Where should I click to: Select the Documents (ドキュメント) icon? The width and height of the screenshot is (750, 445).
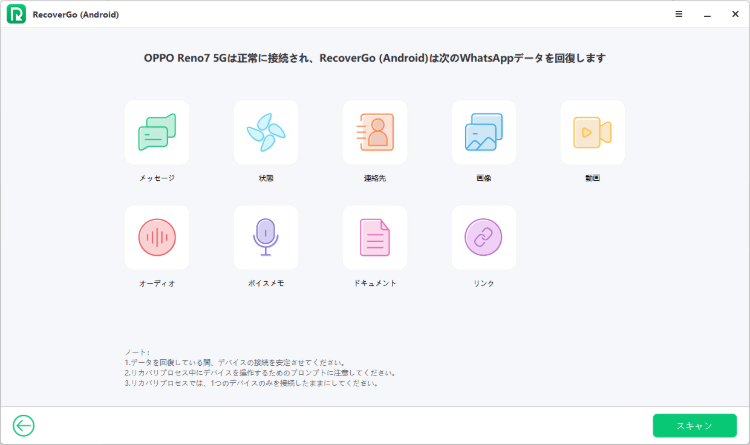click(x=375, y=237)
